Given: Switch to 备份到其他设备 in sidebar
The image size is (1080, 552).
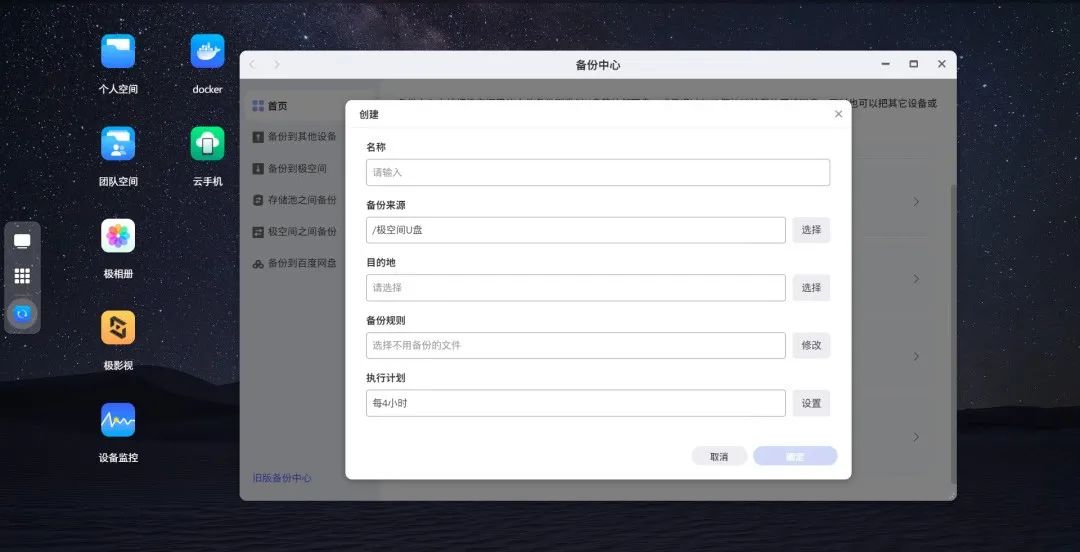Looking at the screenshot, I should pyautogui.click(x=301, y=136).
